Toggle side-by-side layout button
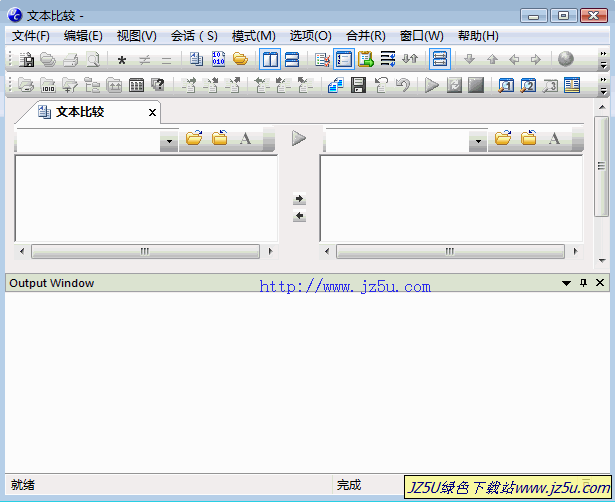Screen dimensions: 615x502 pyautogui.click(x=270, y=59)
